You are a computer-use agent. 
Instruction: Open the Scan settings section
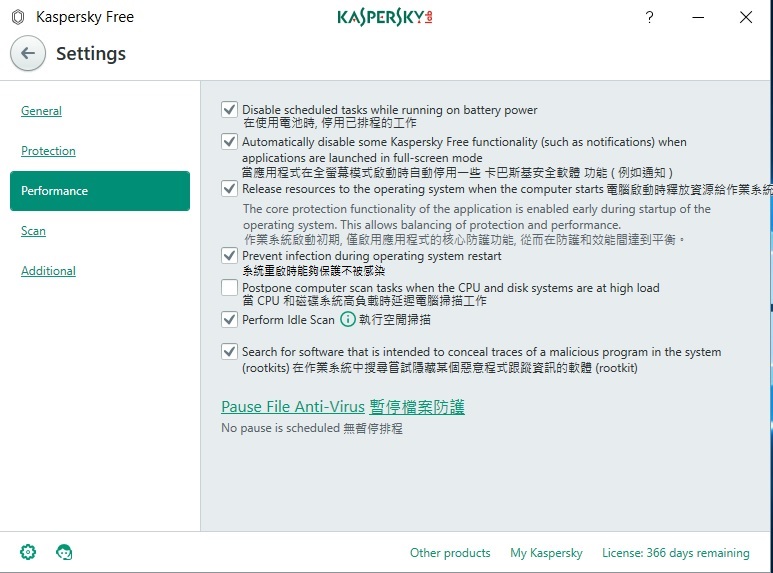pyautogui.click(x=33, y=231)
